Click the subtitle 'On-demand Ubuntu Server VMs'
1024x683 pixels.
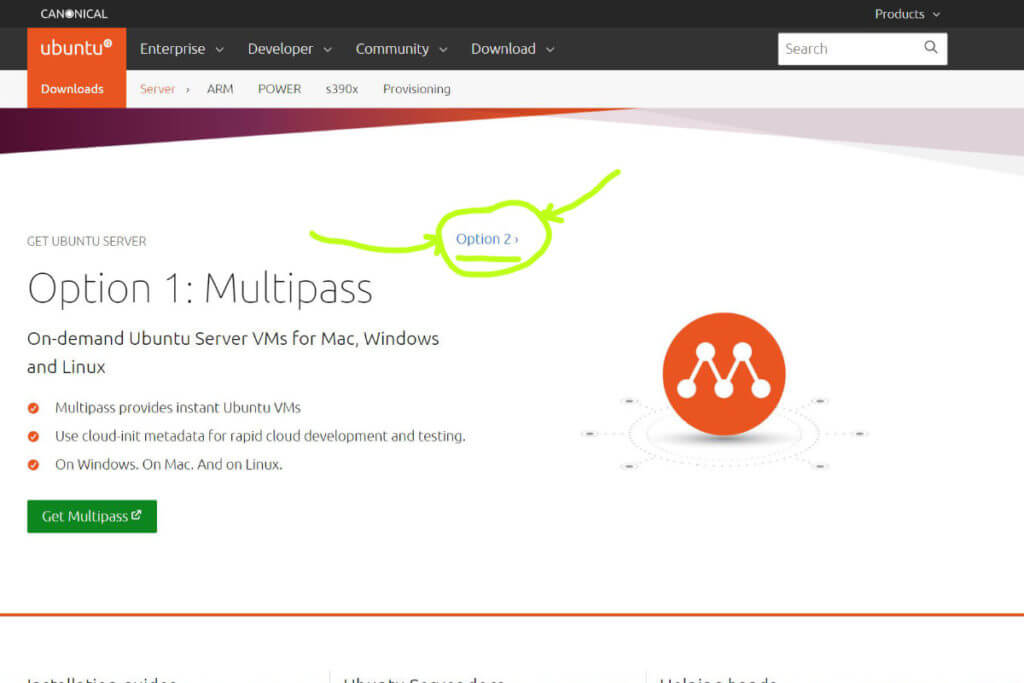click(x=232, y=352)
